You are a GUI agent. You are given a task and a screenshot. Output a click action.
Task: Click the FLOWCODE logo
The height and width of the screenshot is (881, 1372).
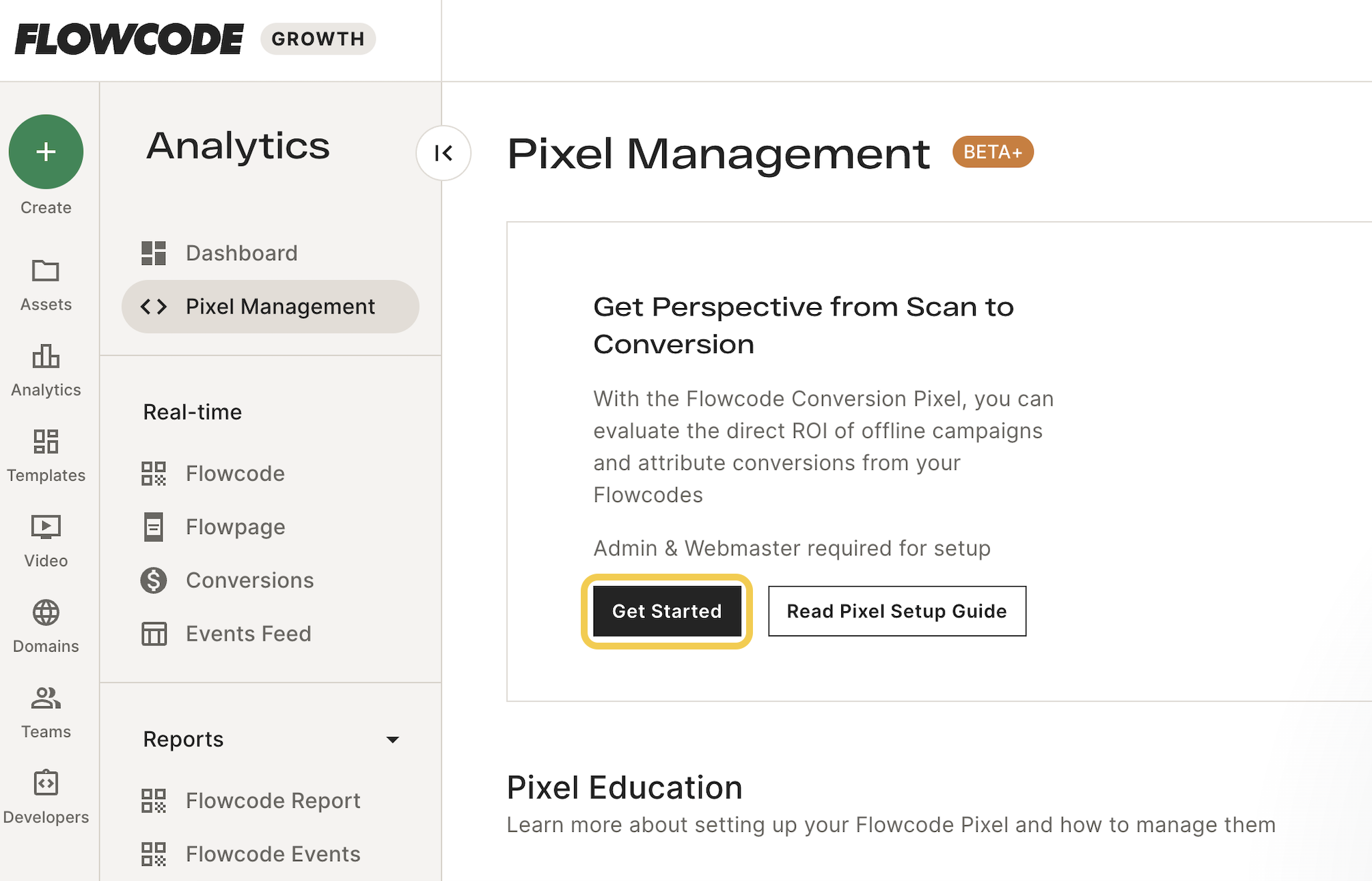[x=129, y=39]
